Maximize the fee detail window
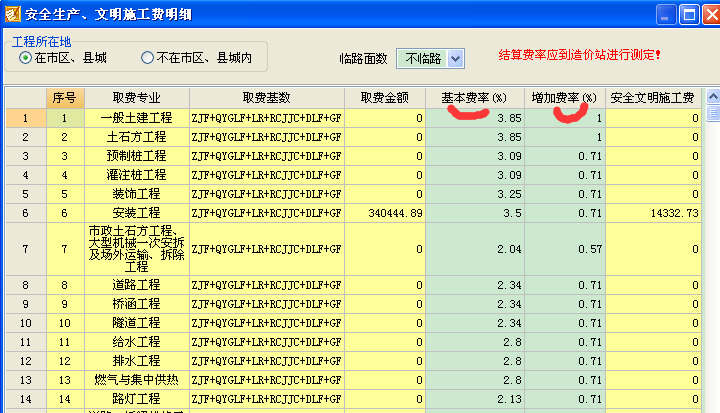 pos(686,14)
